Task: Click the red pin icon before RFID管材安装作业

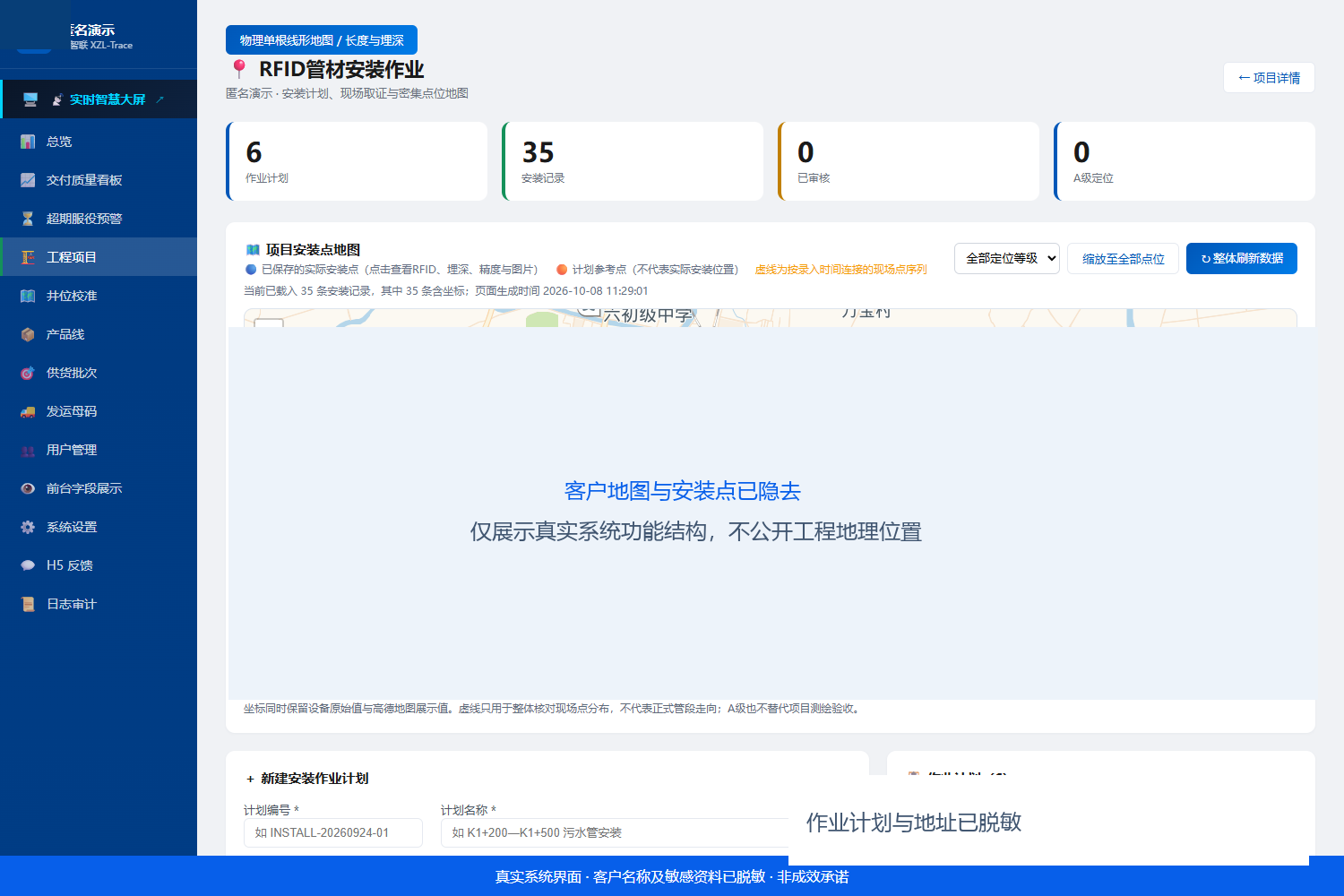Action: (x=238, y=69)
